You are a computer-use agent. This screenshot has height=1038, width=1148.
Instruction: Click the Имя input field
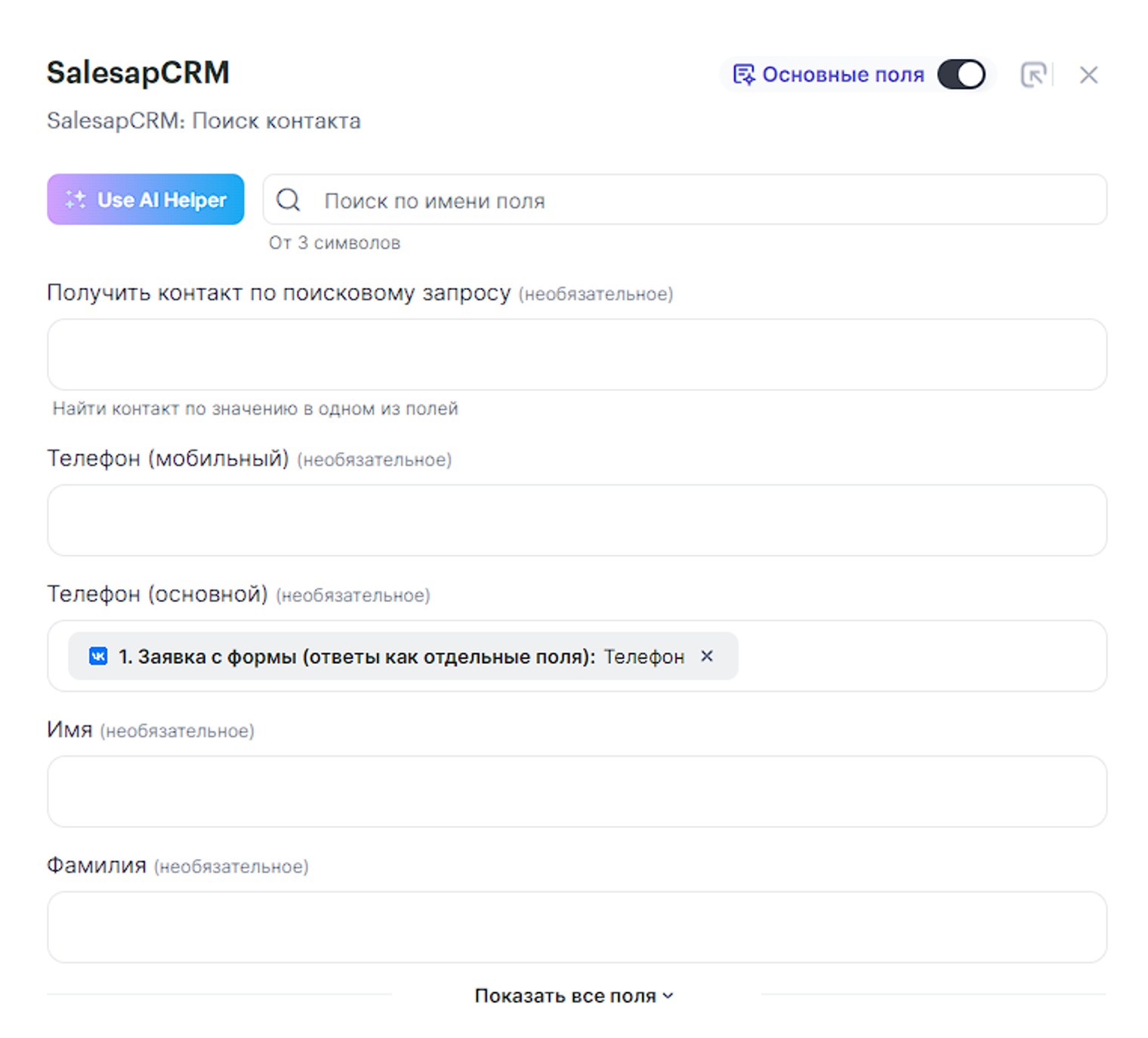tap(577, 792)
